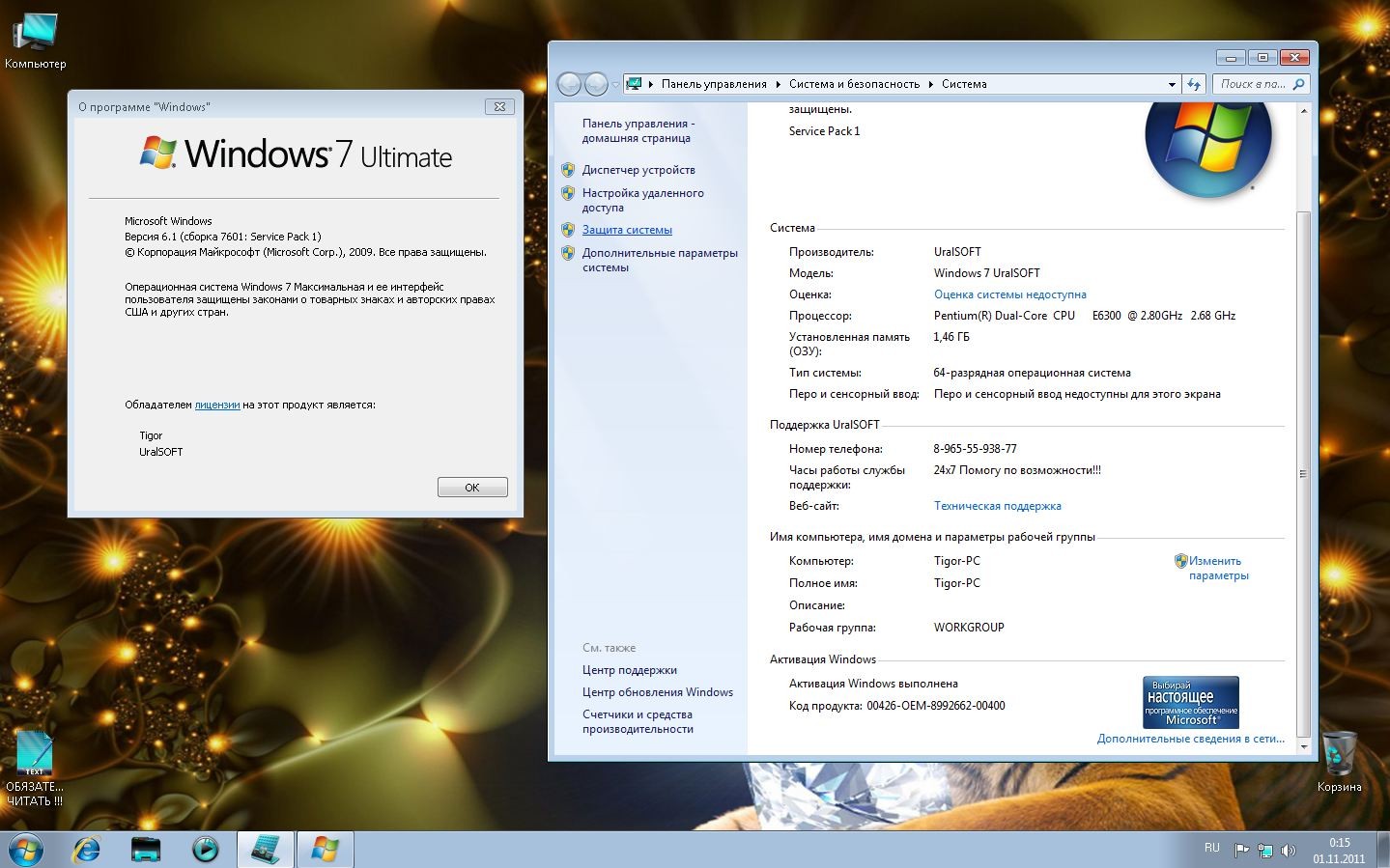The height and width of the screenshot is (868, 1390).
Task: Click the Show desktop strip at taskbar end
Action: point(1383,850)
